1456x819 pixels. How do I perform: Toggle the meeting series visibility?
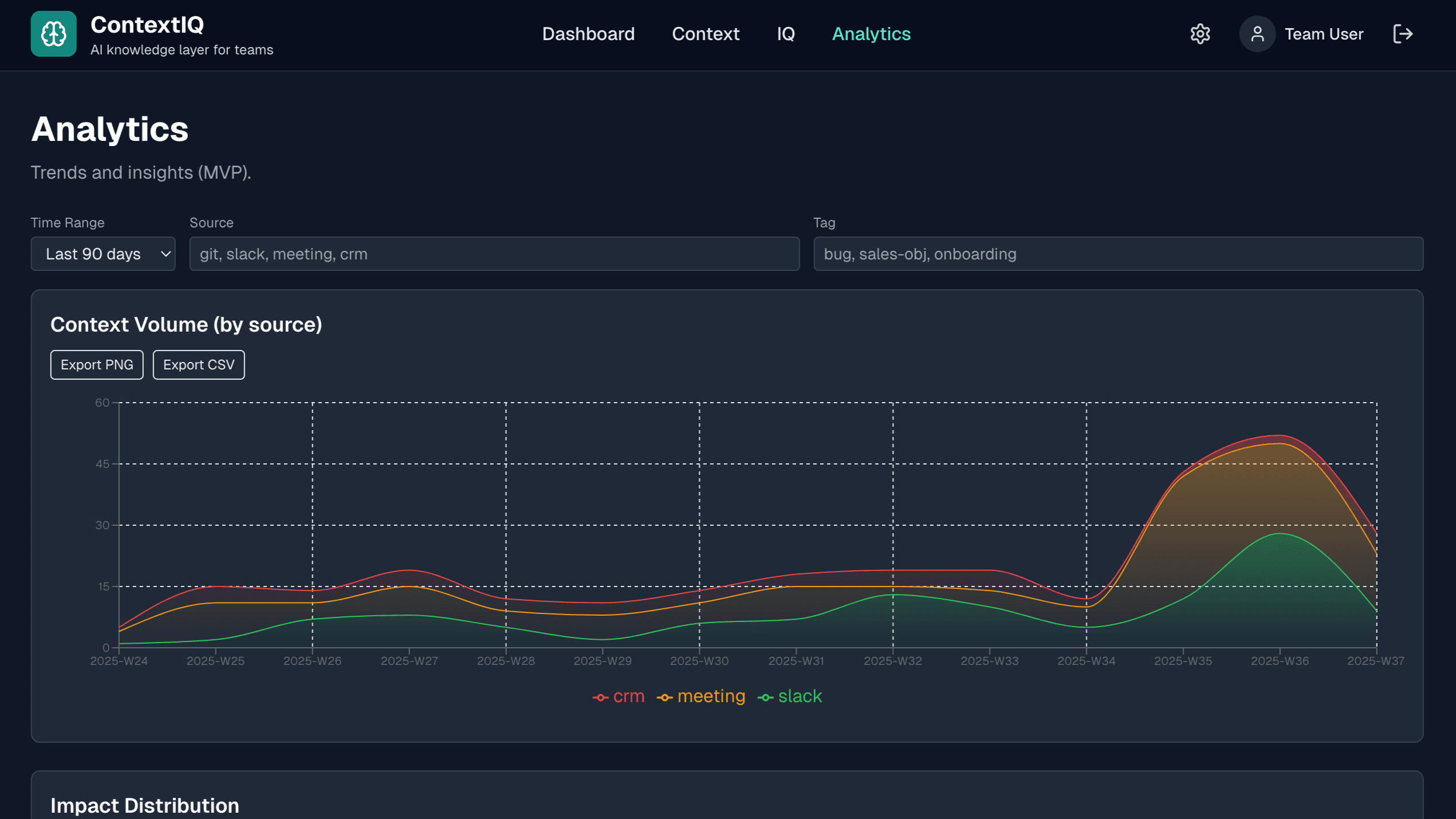tap(711, 696)
